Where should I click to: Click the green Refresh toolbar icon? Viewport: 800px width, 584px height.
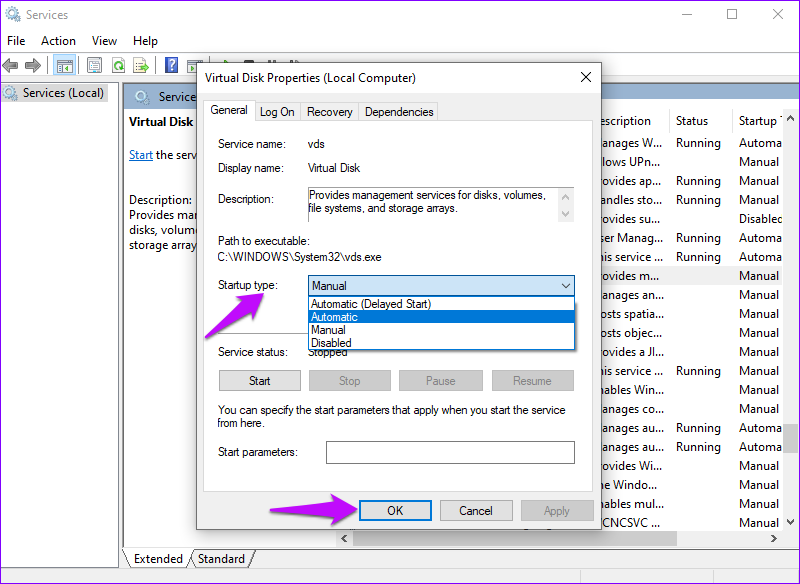tap(118, 65)
